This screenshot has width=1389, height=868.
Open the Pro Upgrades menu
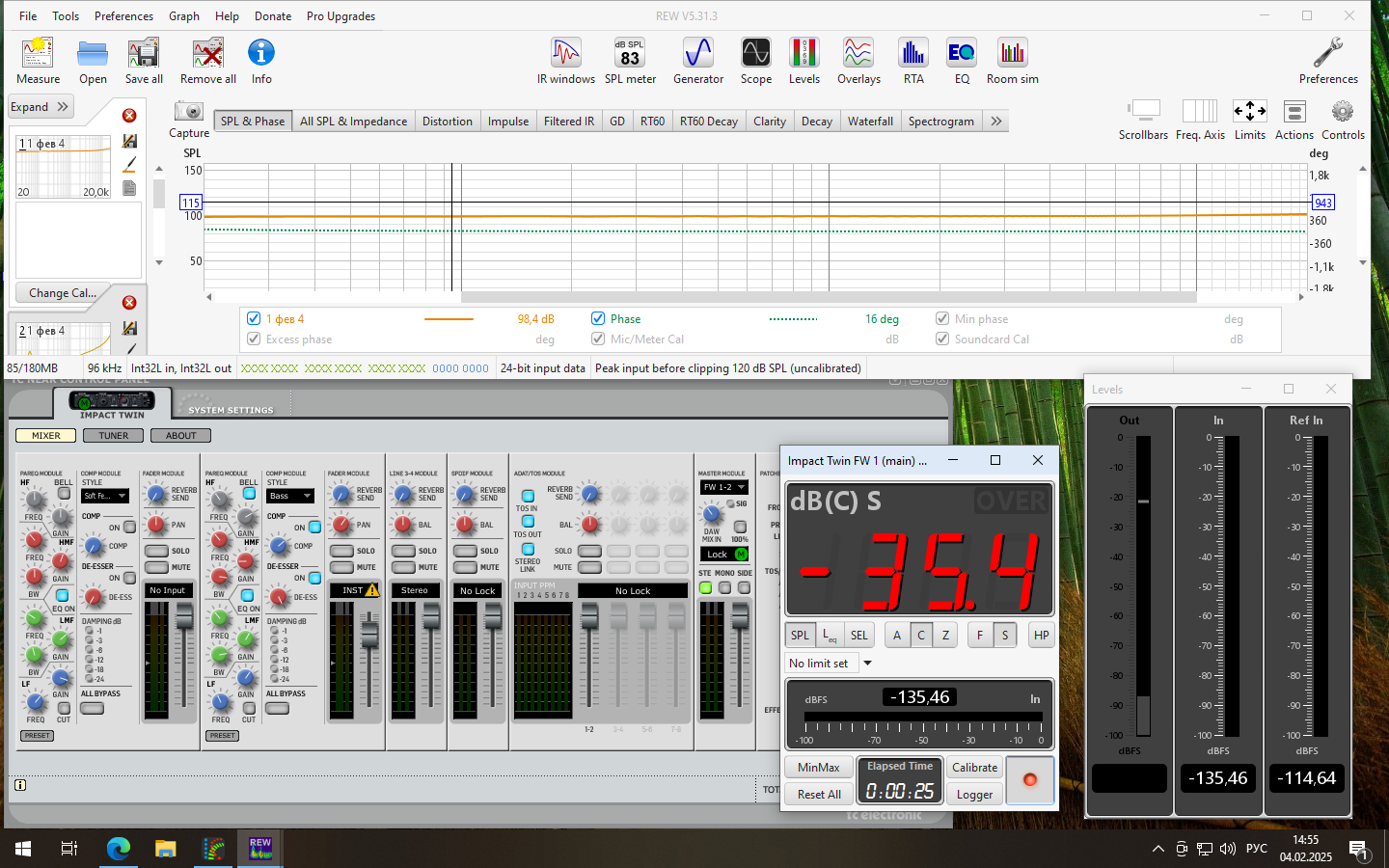tap(340, 15)
